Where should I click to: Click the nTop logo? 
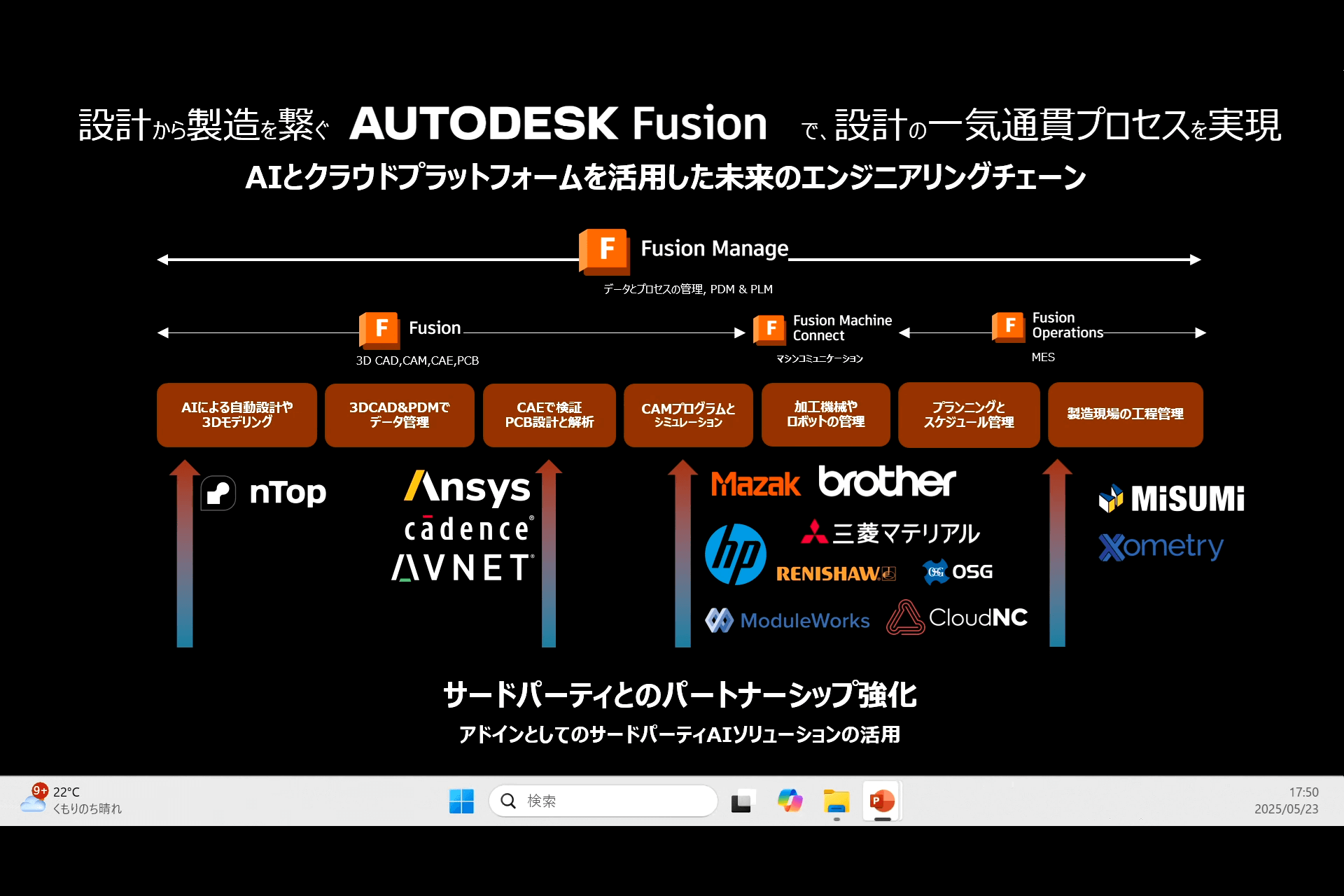coord(264,493)
